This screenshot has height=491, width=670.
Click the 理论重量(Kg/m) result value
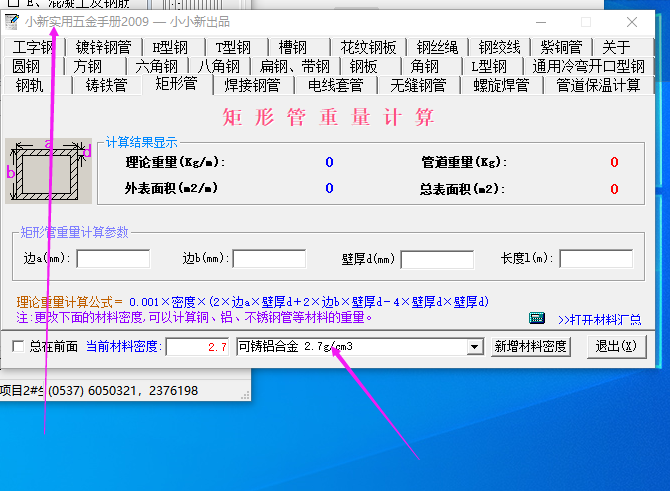click(x=329, y=162)
